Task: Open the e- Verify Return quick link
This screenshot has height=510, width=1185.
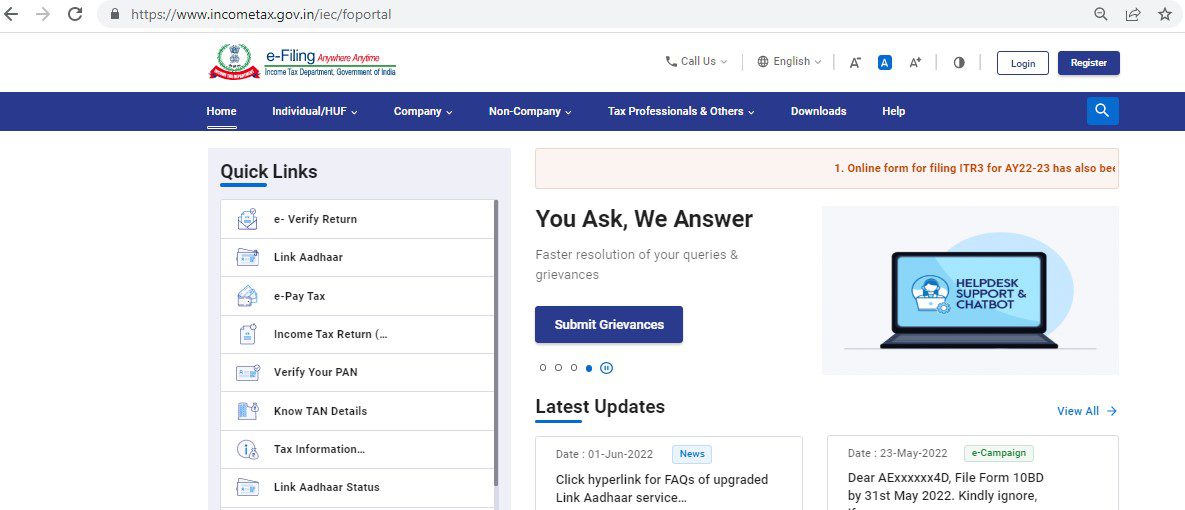Action: (x=357, y=219)
